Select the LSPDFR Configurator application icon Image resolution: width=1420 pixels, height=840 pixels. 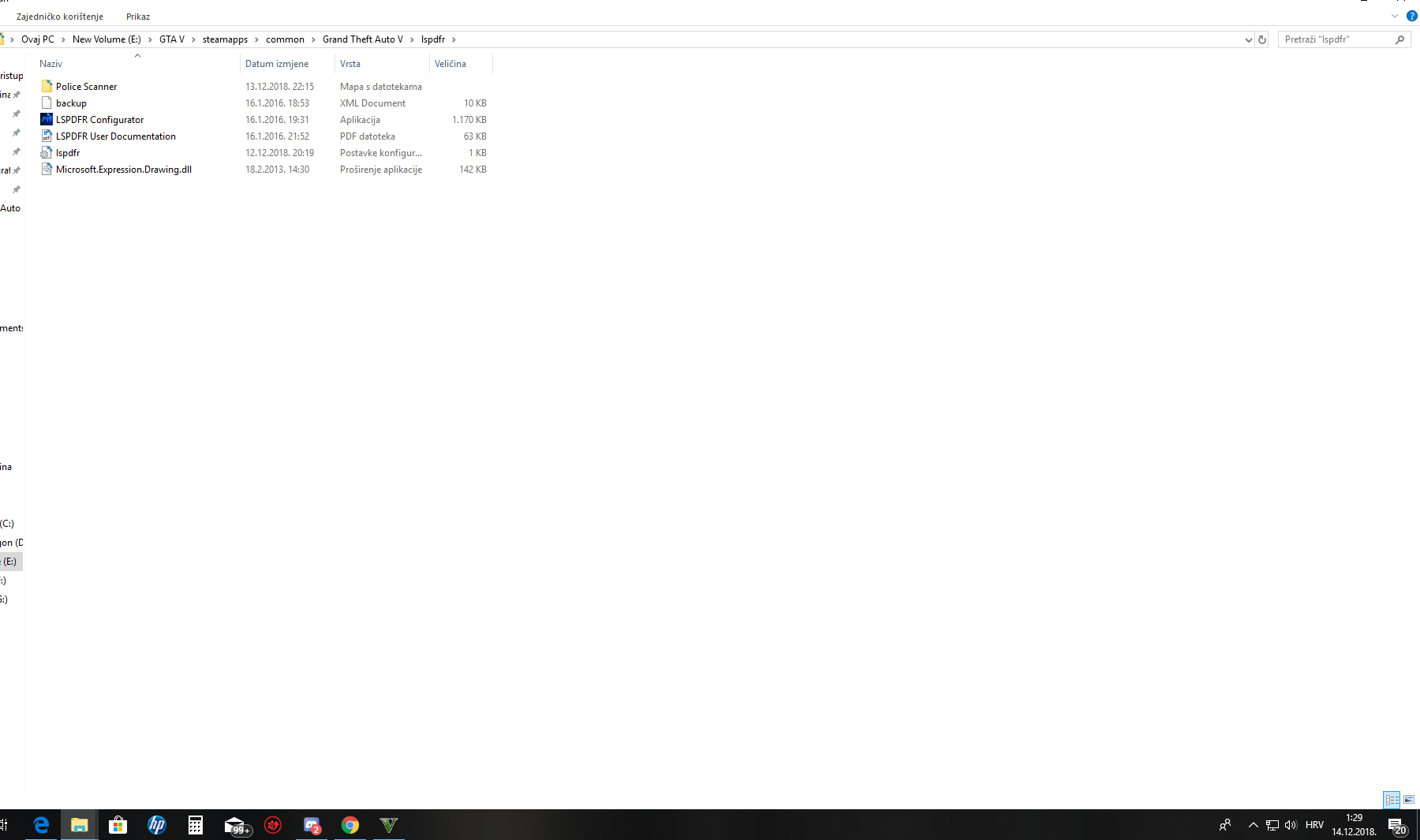point(47,120)
